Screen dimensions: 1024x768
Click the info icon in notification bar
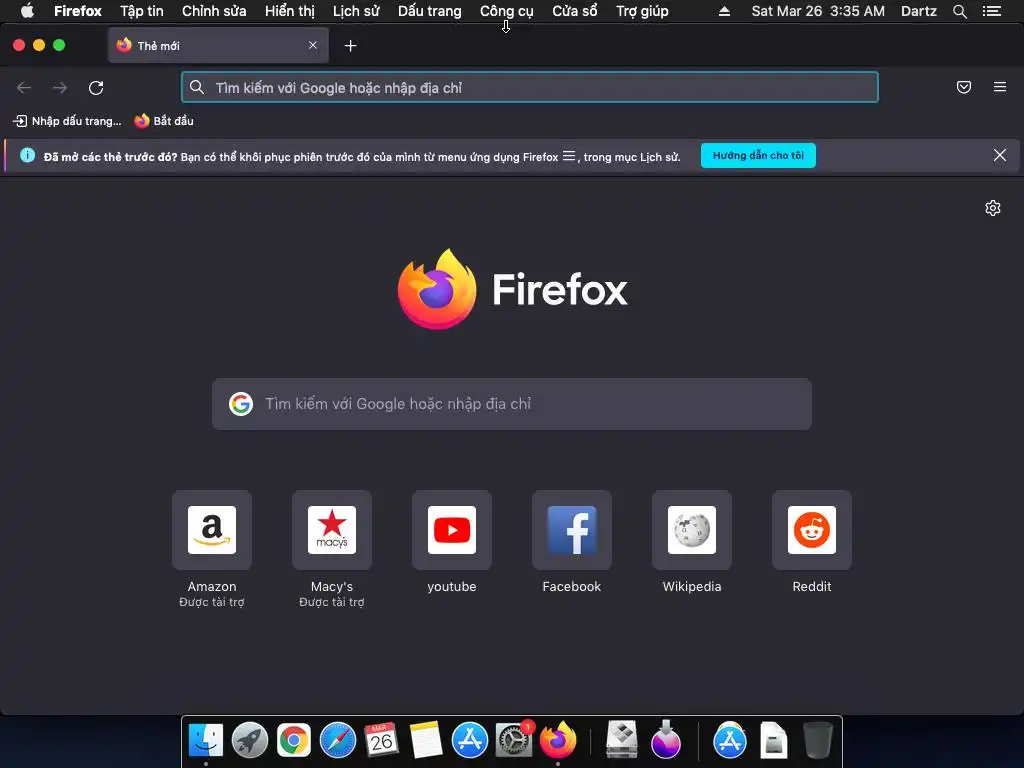pos(27,155)
